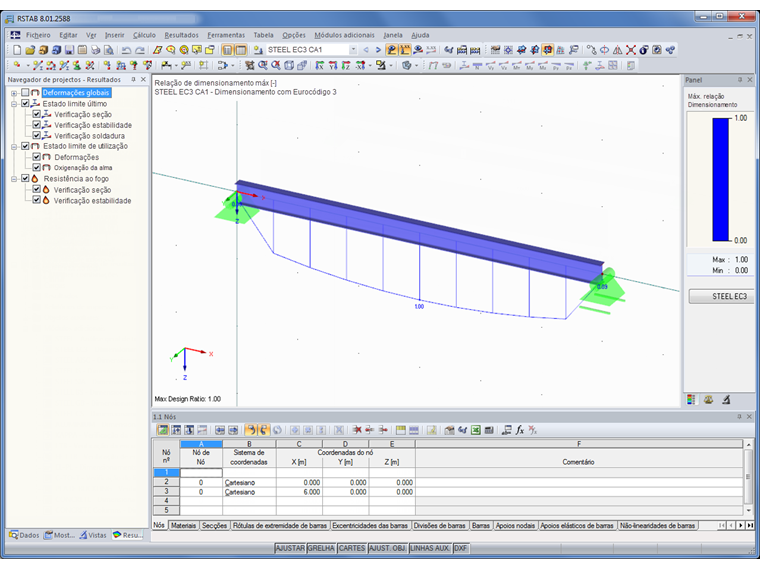760x570 pixels.
Task: Toggle GRELHA status bar button
Action: tap(321, 548)
